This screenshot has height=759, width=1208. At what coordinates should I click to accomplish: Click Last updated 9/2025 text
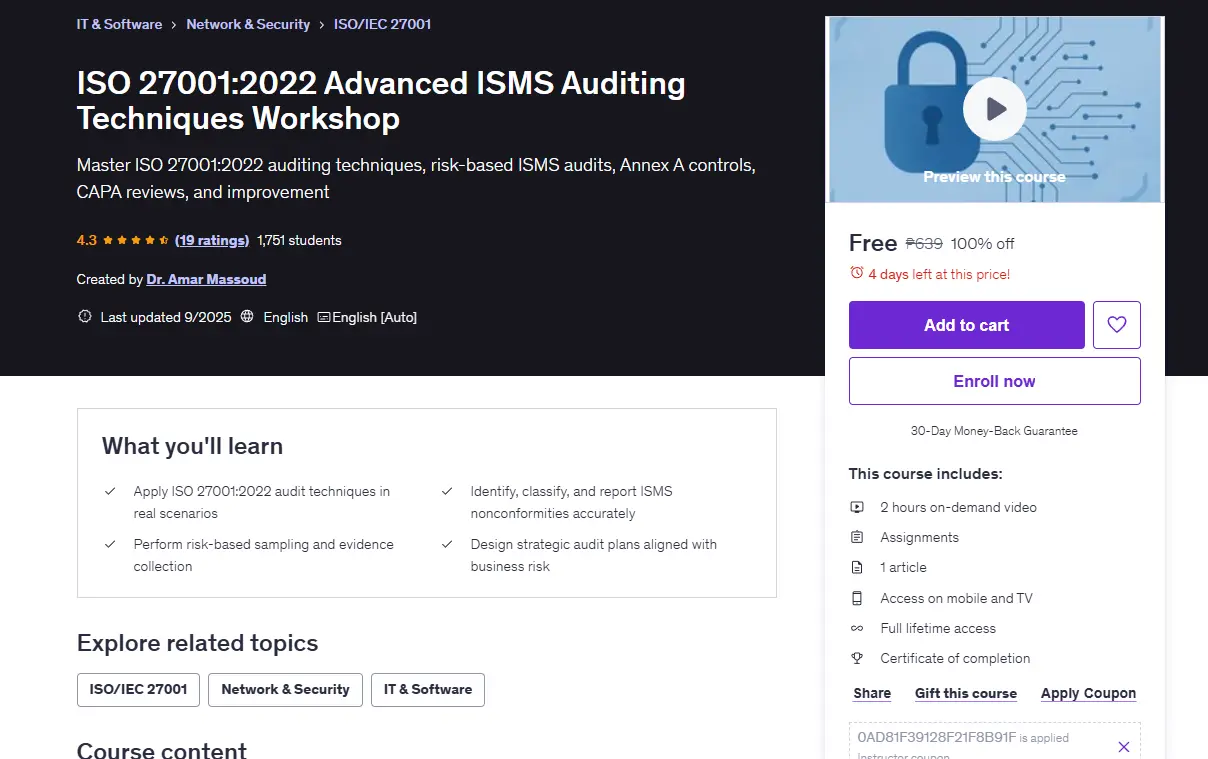(x=166, y=317)
